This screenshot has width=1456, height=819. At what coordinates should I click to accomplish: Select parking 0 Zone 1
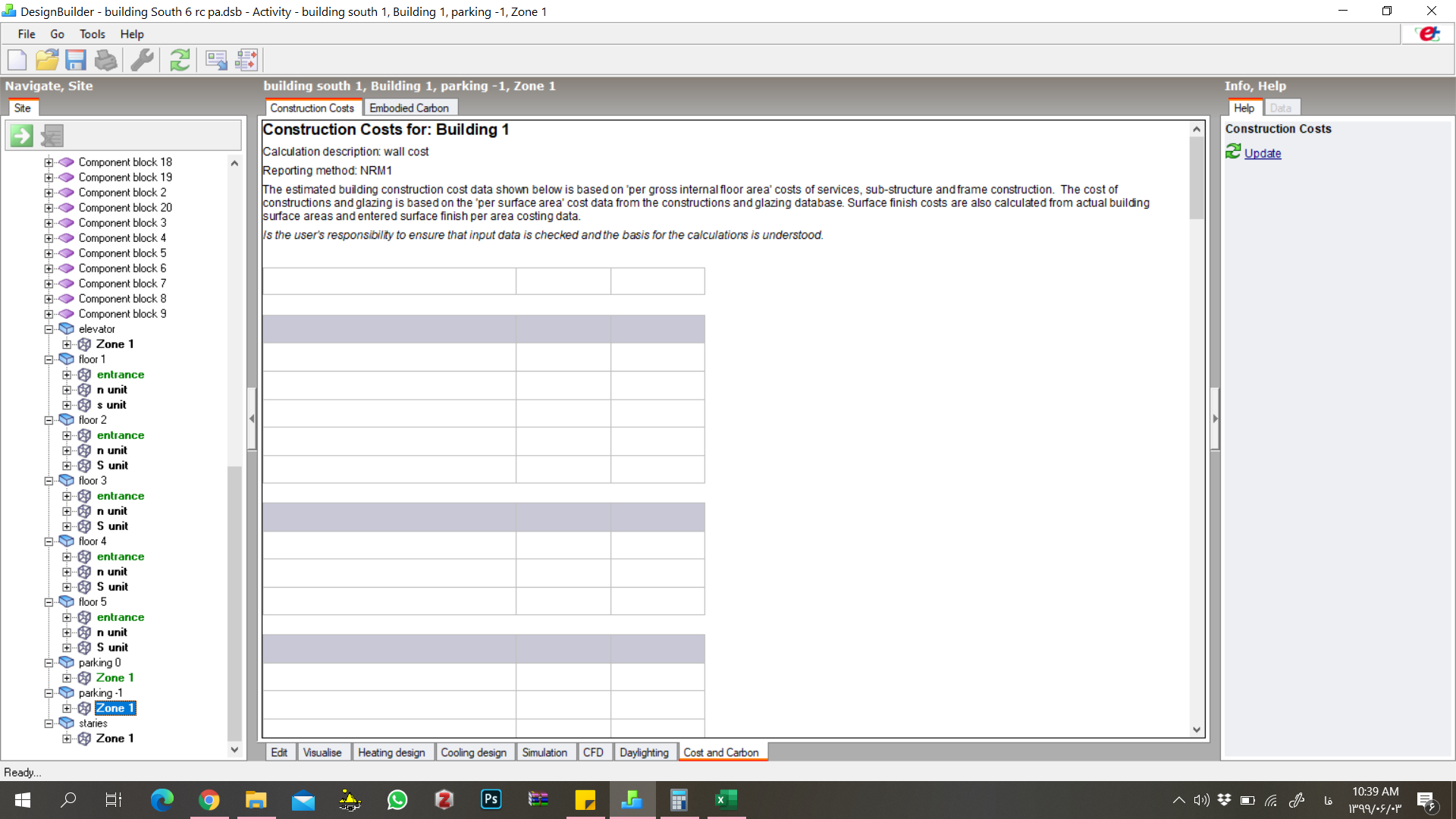[115, 678]
